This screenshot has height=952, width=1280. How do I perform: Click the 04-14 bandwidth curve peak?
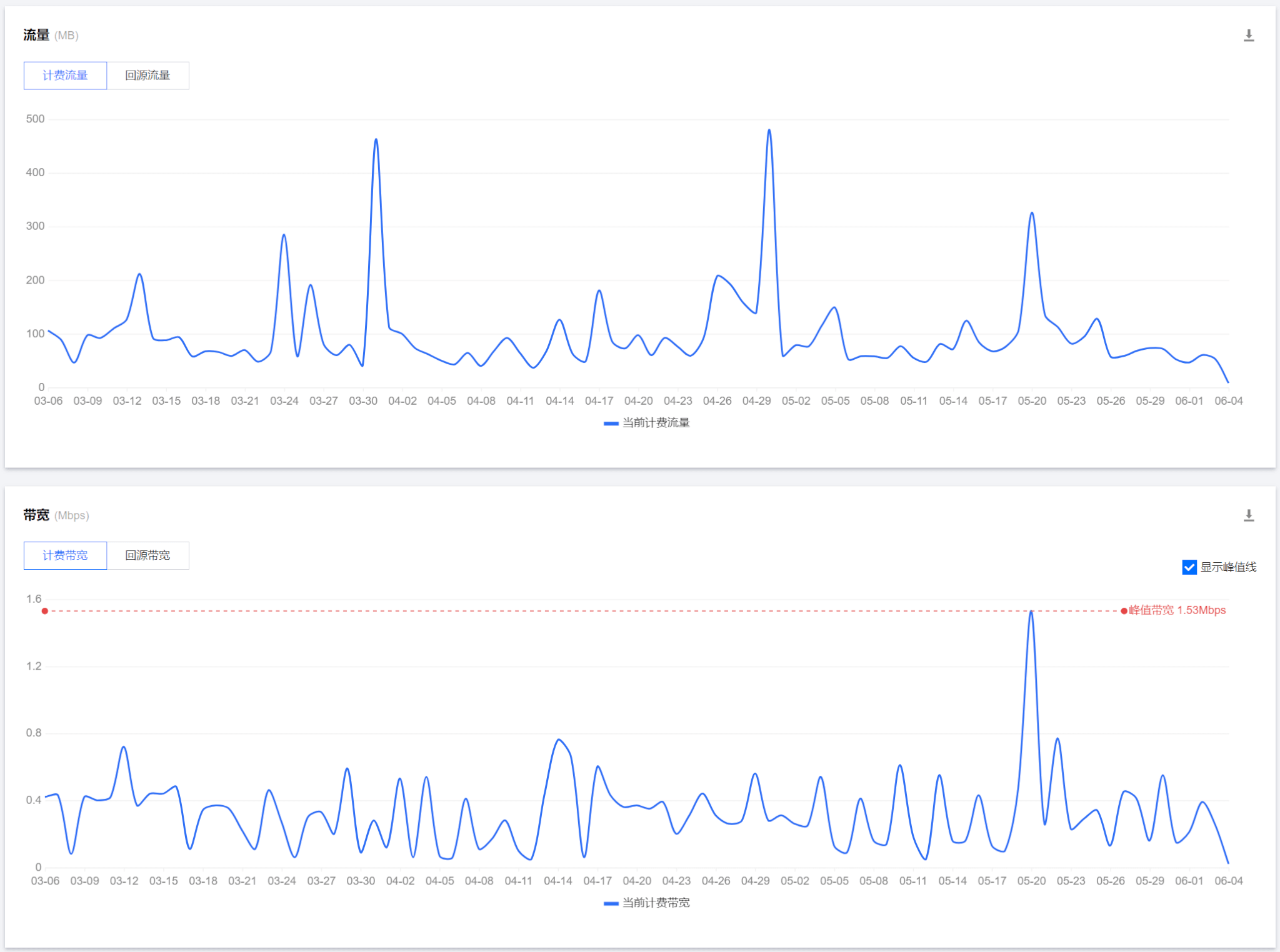click(x=559, y=740)
